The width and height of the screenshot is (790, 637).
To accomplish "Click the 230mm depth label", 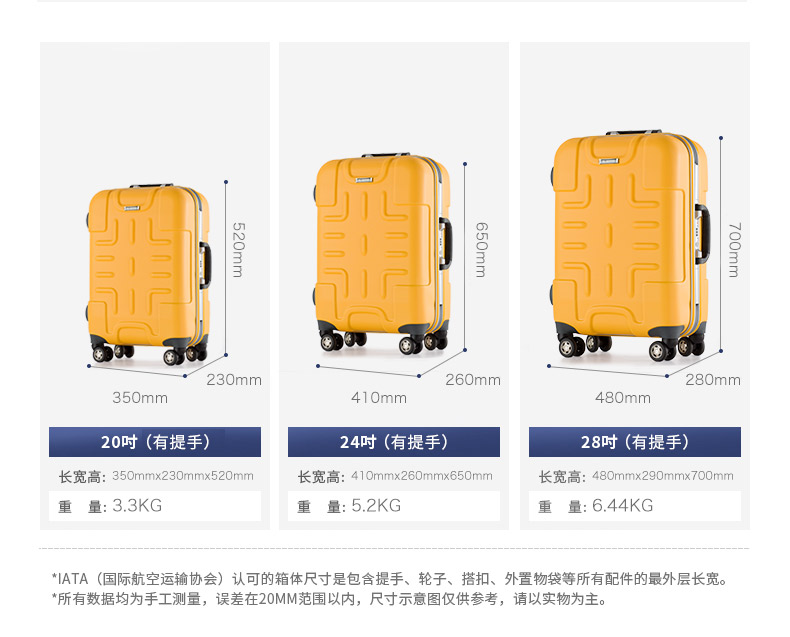I will click(x=234, y=379).
